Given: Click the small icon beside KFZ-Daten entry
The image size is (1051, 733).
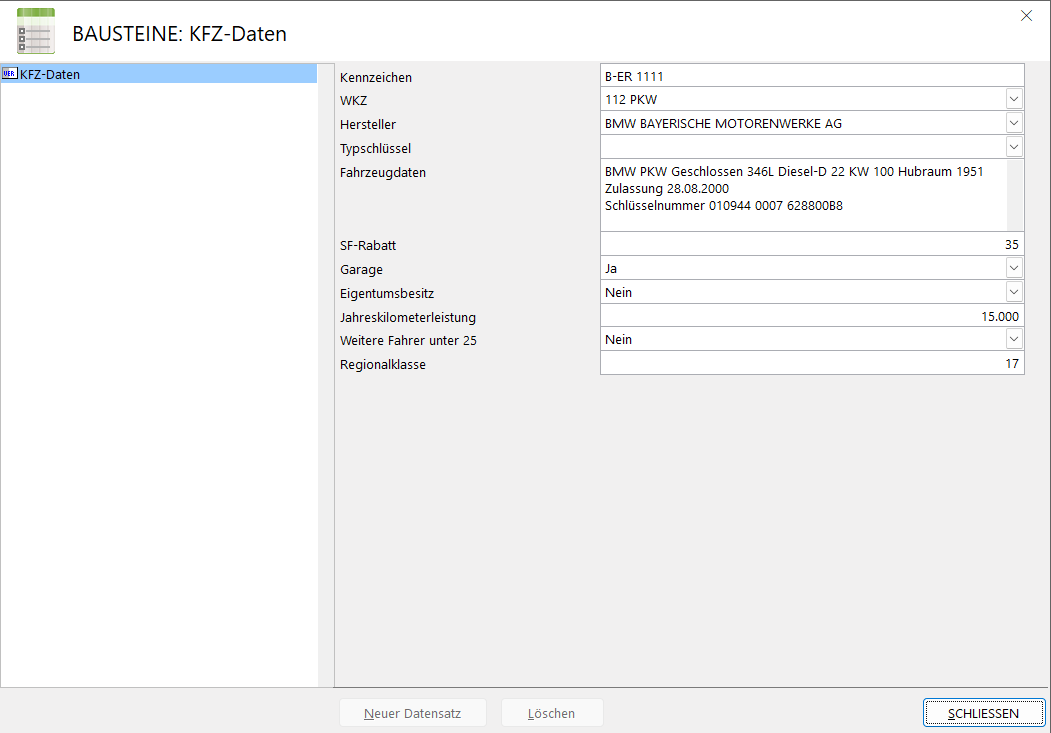Looking at the screenshot, I should coord(10,74).
